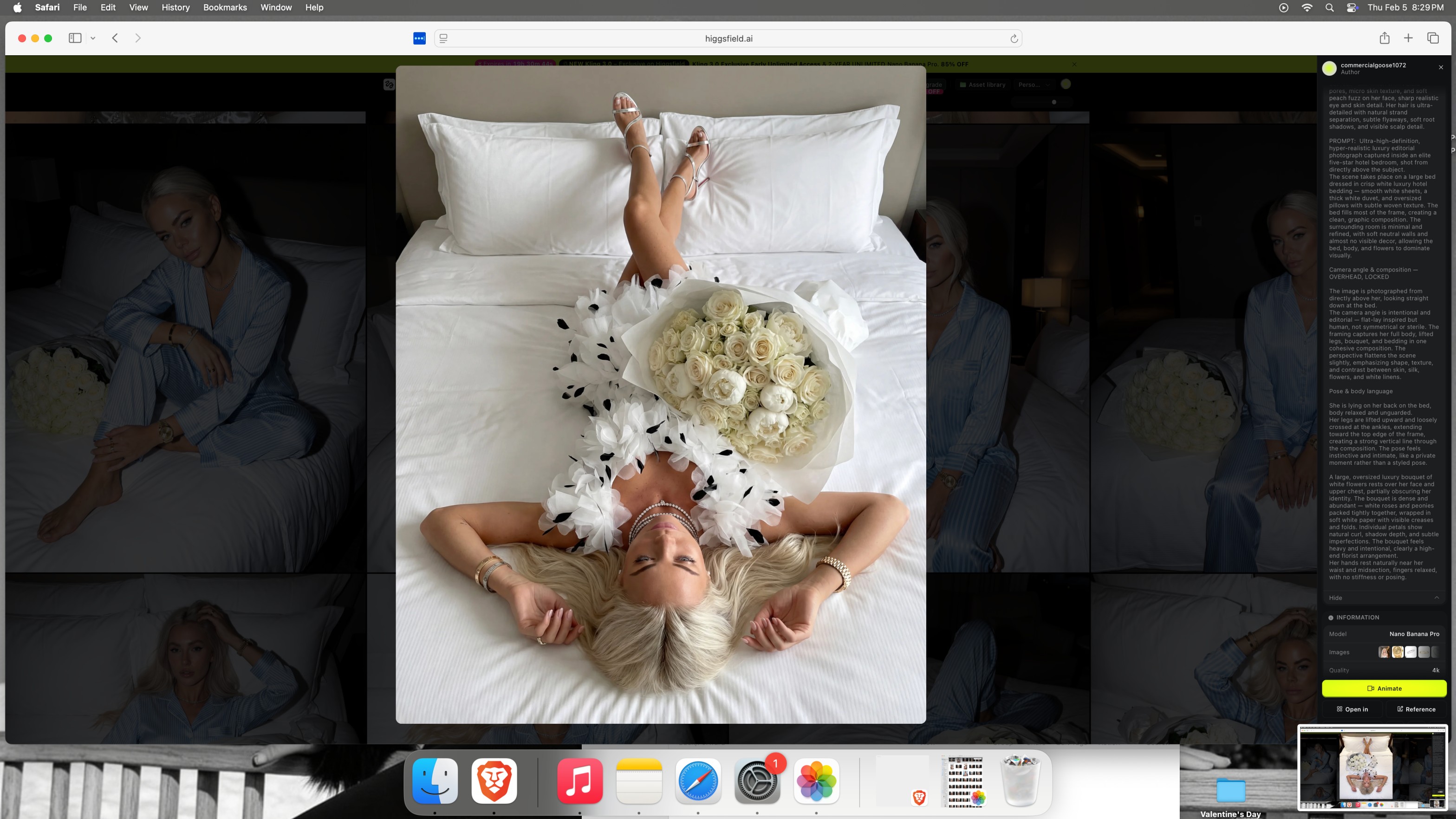Expand the sidebar options dropdown arrow

coord(93,38)
